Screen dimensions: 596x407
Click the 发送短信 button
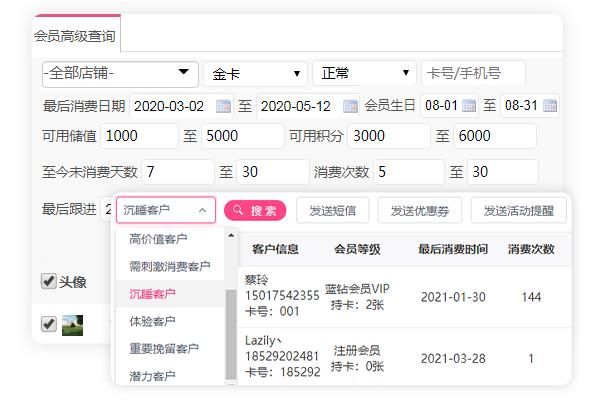tap(333, 210)
